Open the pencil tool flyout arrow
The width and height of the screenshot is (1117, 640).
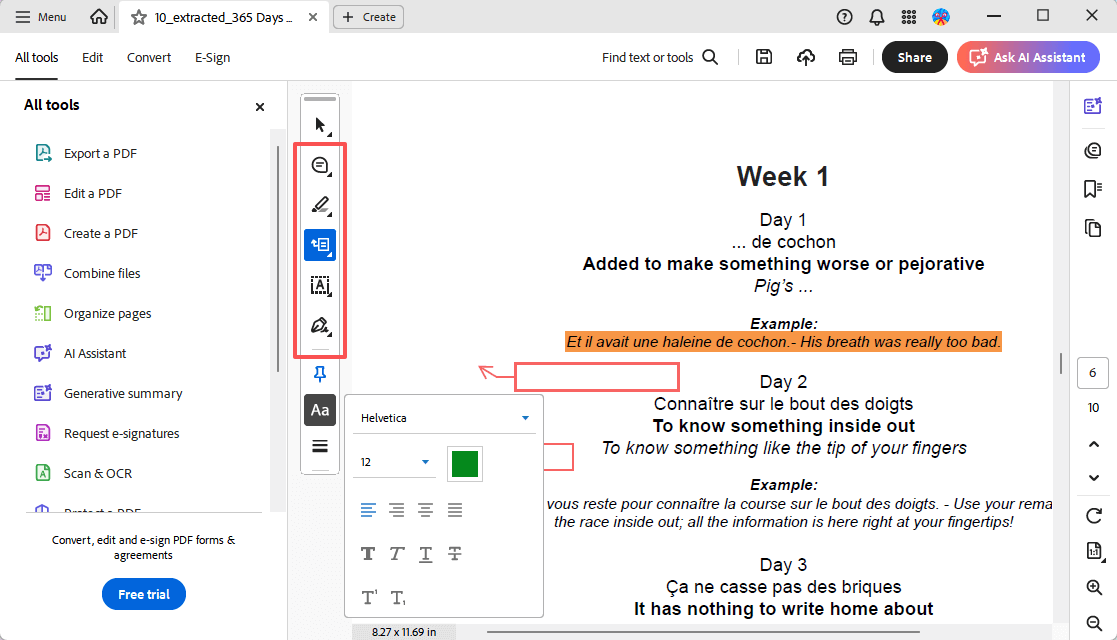pos(328,213)
